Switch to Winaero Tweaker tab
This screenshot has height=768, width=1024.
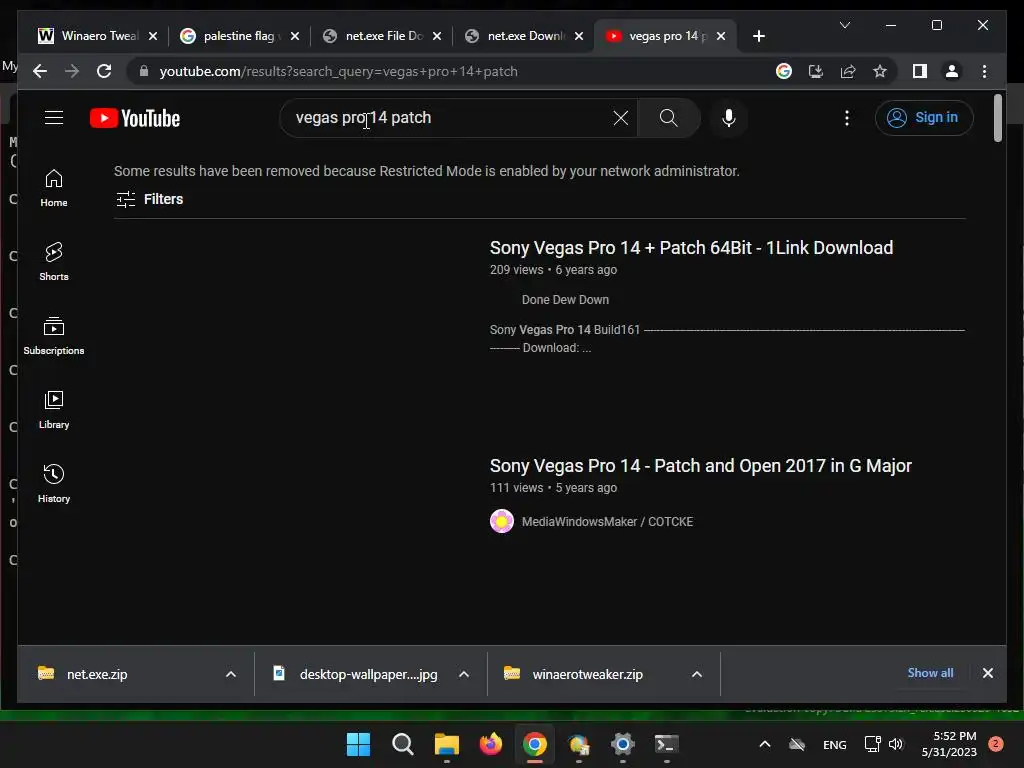click(x=98, y=36)
